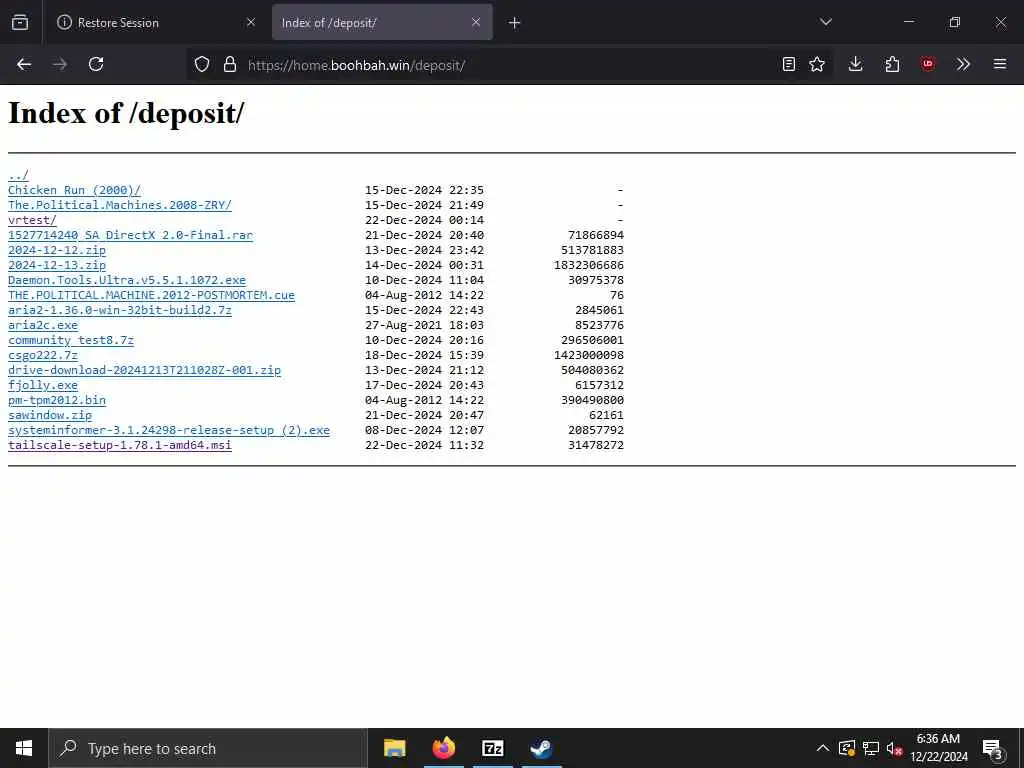This screenshot has width=1024, height=768.
Task: Close the Restore Session tab
Action: [x=251, y=22]
